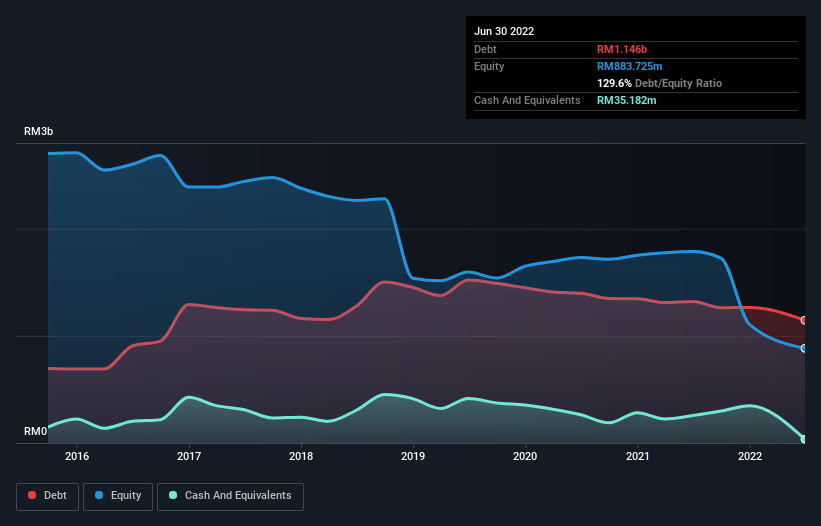
Task: Click the RM883.725m equity value
Action: coord(629,66)
